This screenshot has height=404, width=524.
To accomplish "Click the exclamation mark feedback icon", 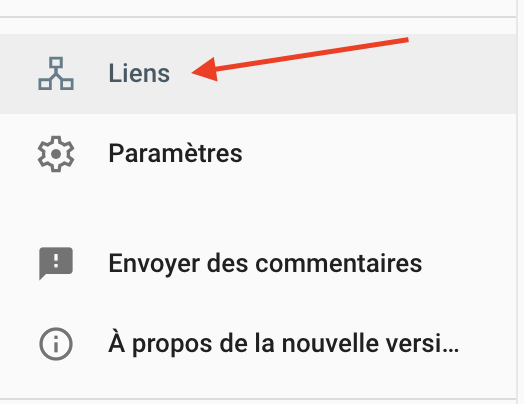I will point(56,263).
